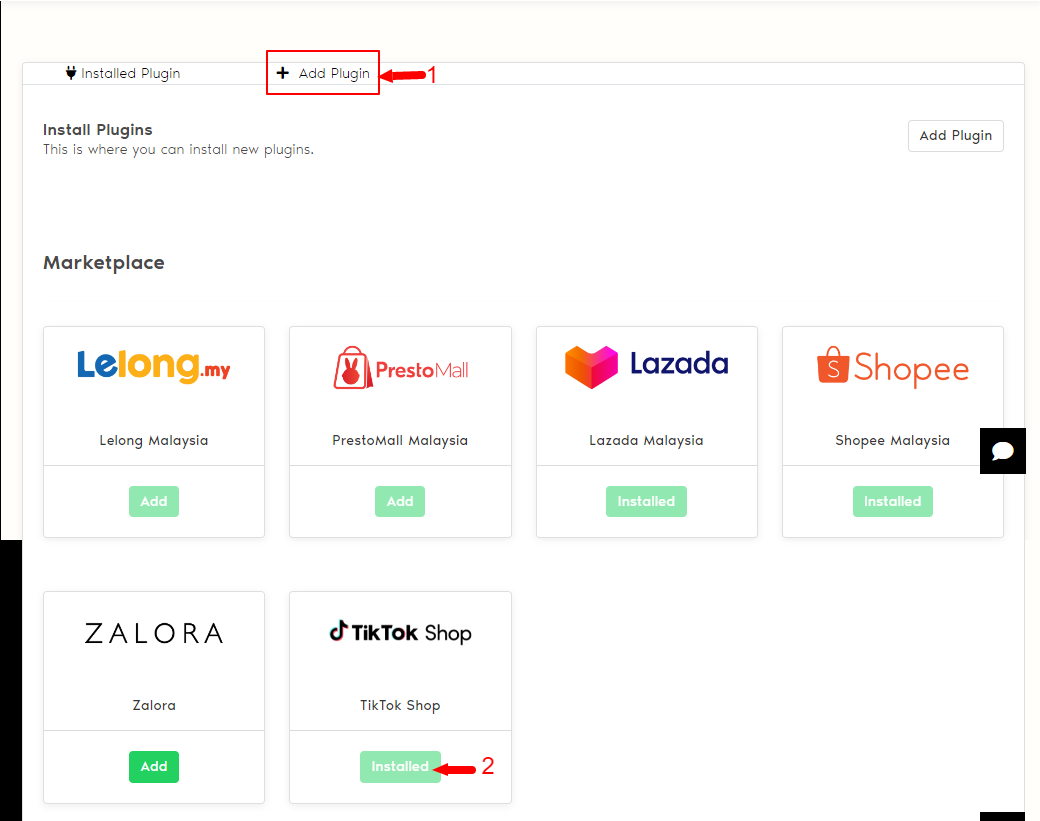This screenshot has width=1040, height=821.
Task: Click Installed button under Lazada Malaysia
Action: pos(646,501)
